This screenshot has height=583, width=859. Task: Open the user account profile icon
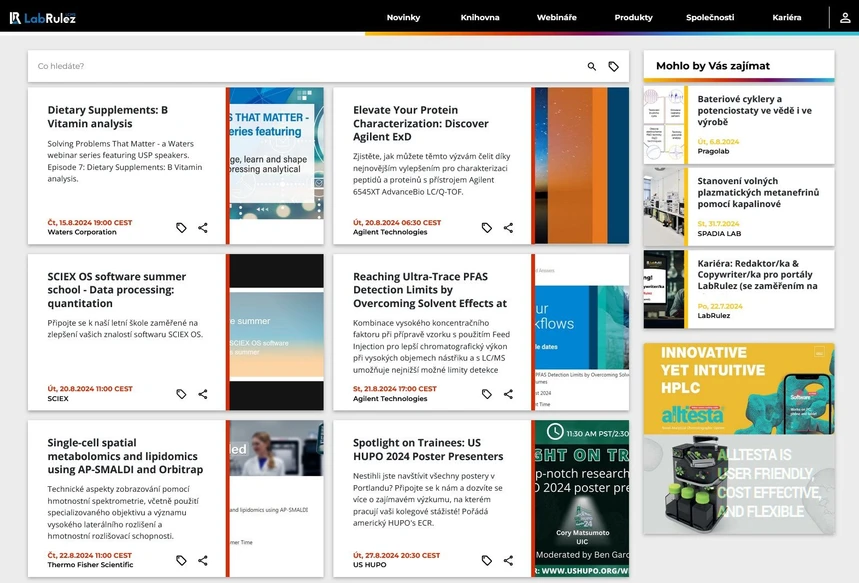[x=845, y=18]
